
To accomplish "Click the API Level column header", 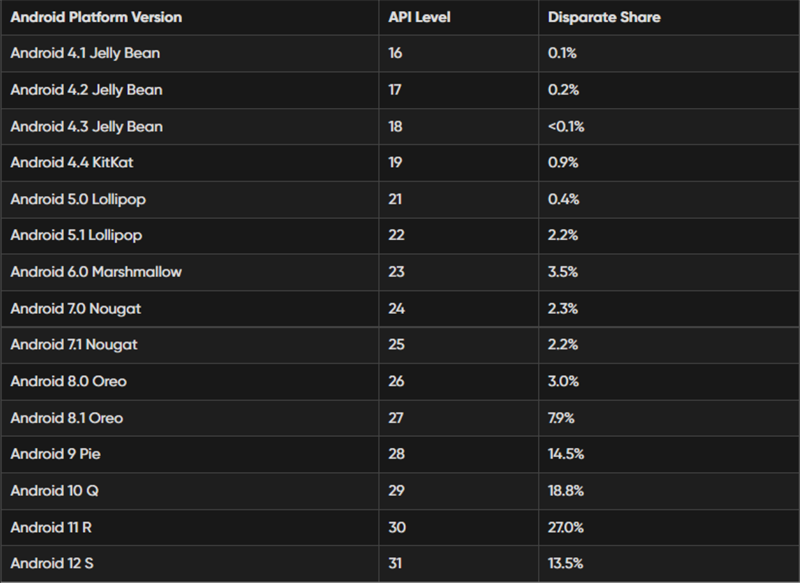I will pos(420,18).
